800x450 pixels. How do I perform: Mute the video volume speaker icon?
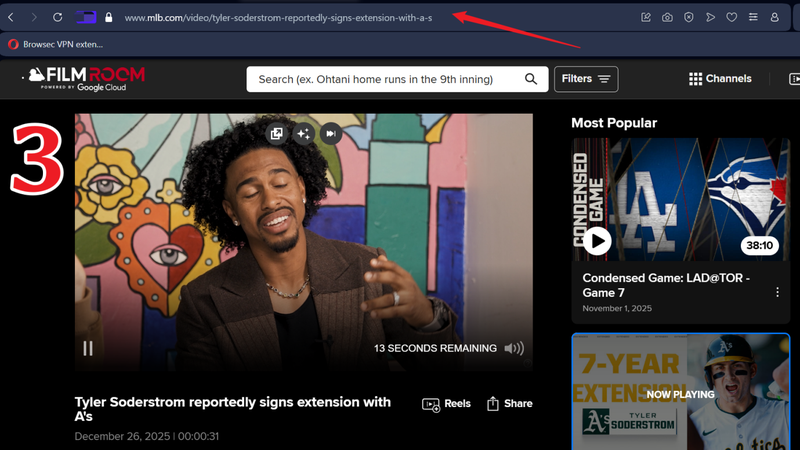click(x=514, y=348)
